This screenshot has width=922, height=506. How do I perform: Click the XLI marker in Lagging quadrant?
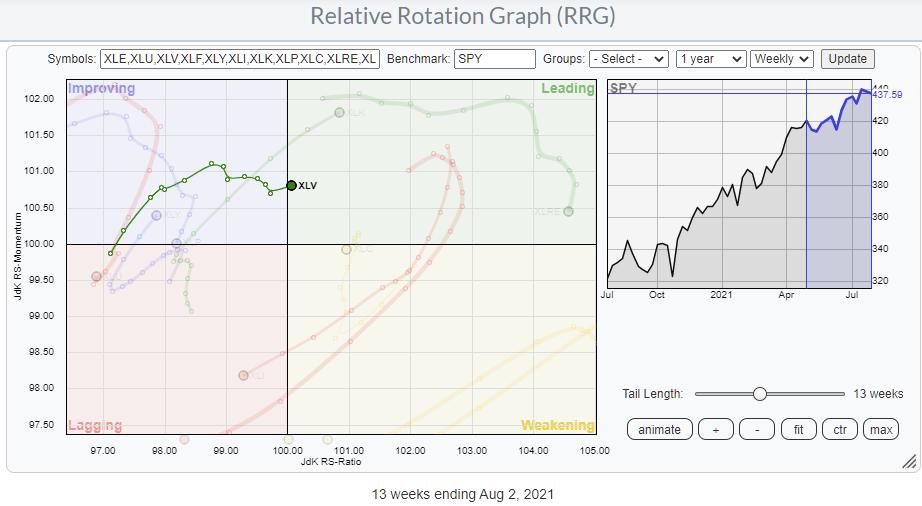click(x=243, y=375)
